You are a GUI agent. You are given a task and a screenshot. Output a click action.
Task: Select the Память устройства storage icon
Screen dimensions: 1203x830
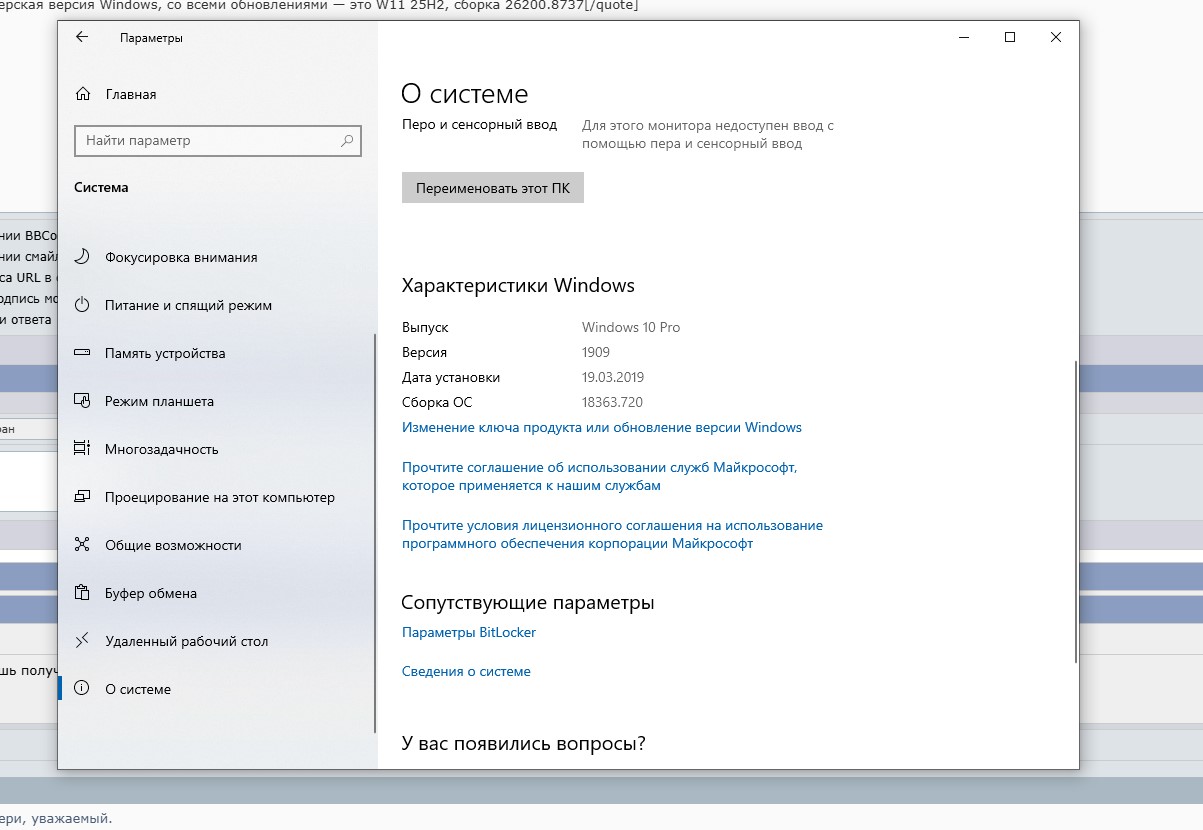pos(83,353)
